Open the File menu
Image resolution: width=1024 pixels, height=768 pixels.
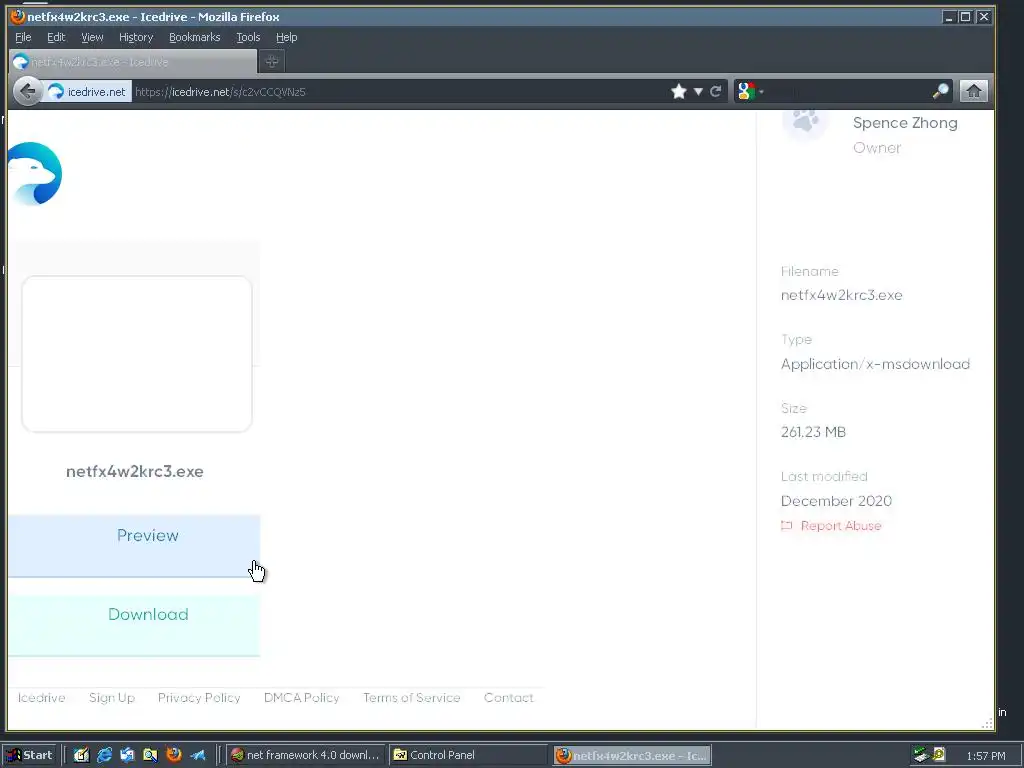pos(23,37)
